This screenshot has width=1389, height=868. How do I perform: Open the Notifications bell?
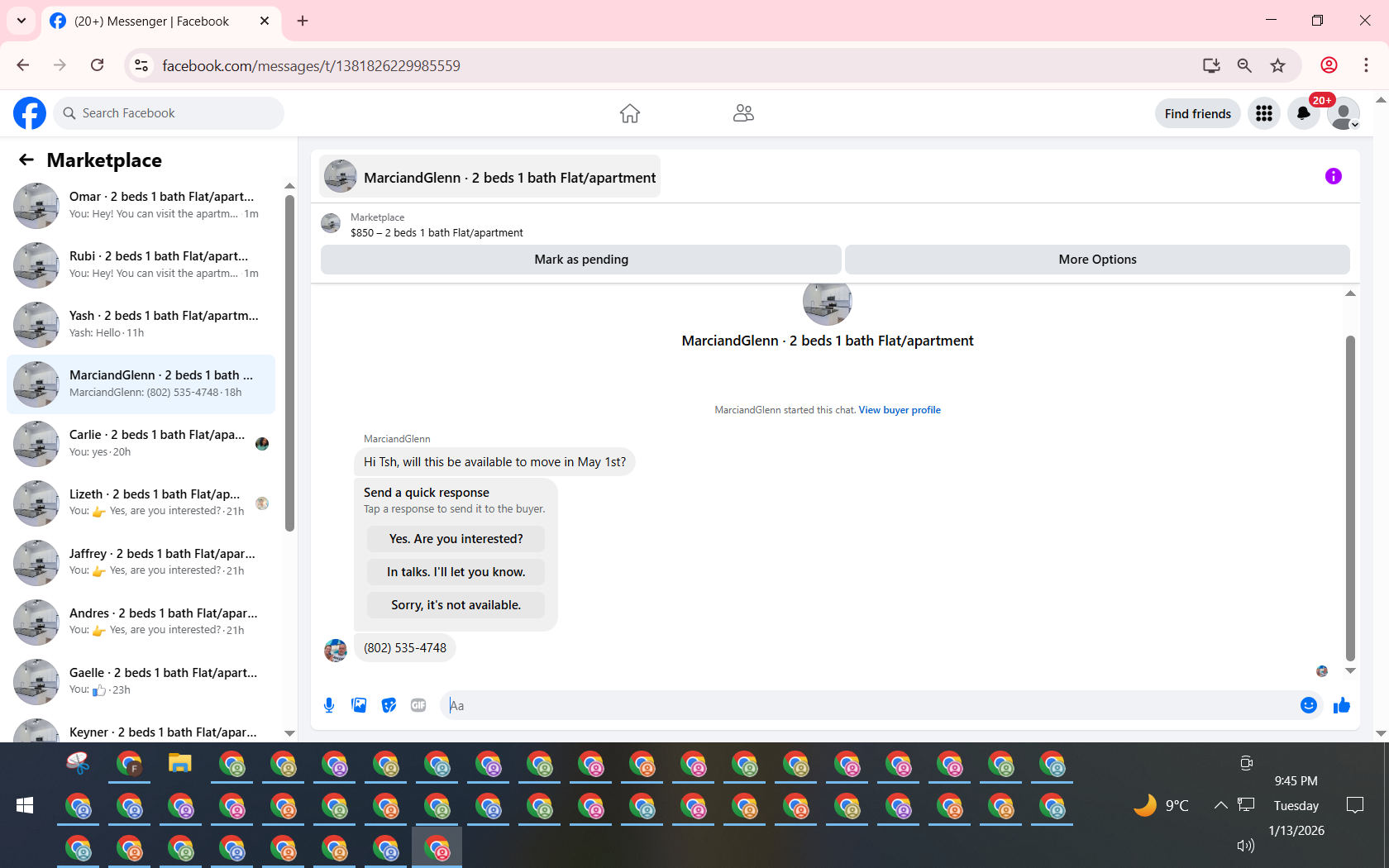[x=1304, y=113]
